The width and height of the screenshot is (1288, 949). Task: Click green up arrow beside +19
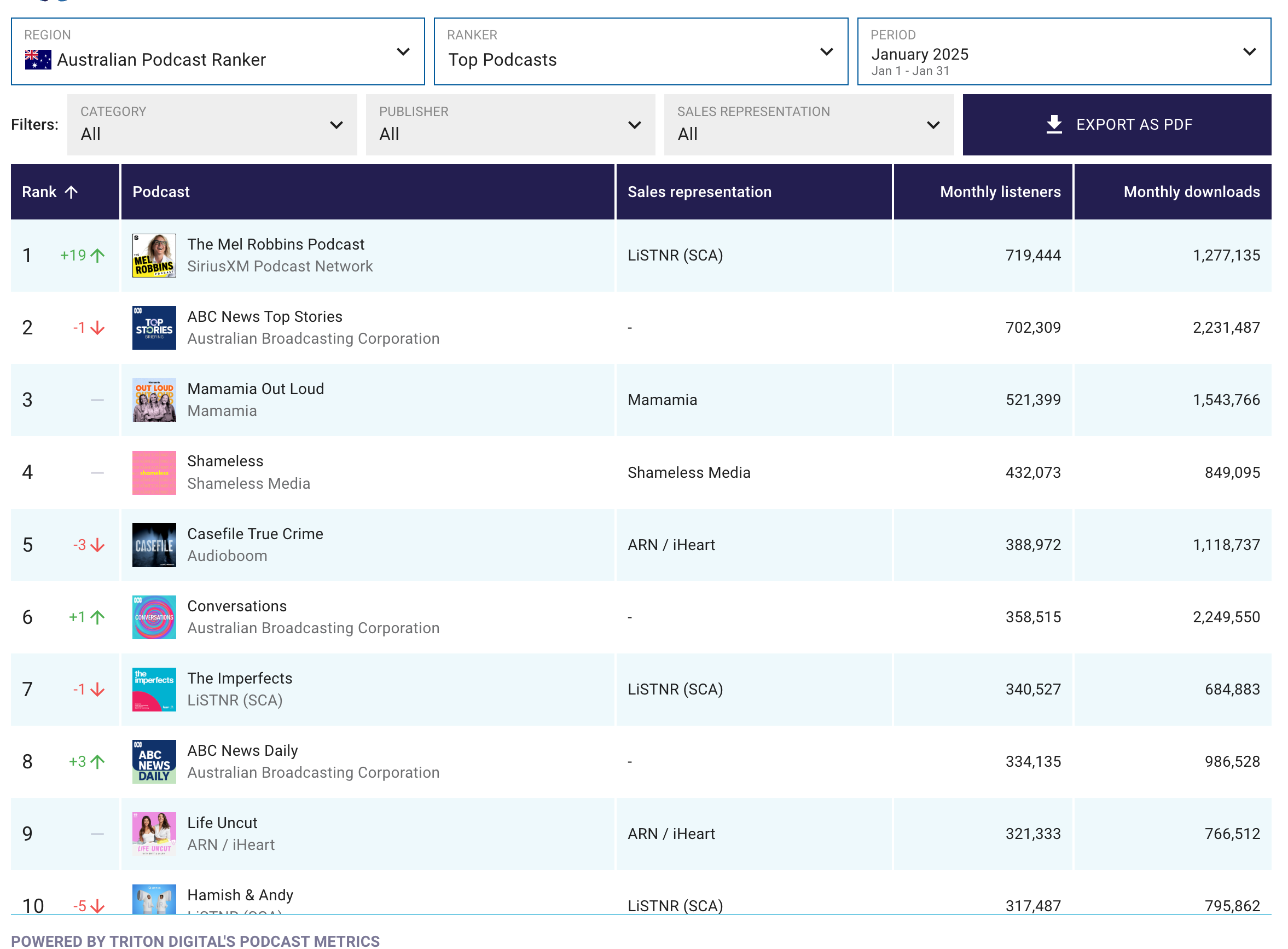tap(97, 256)
